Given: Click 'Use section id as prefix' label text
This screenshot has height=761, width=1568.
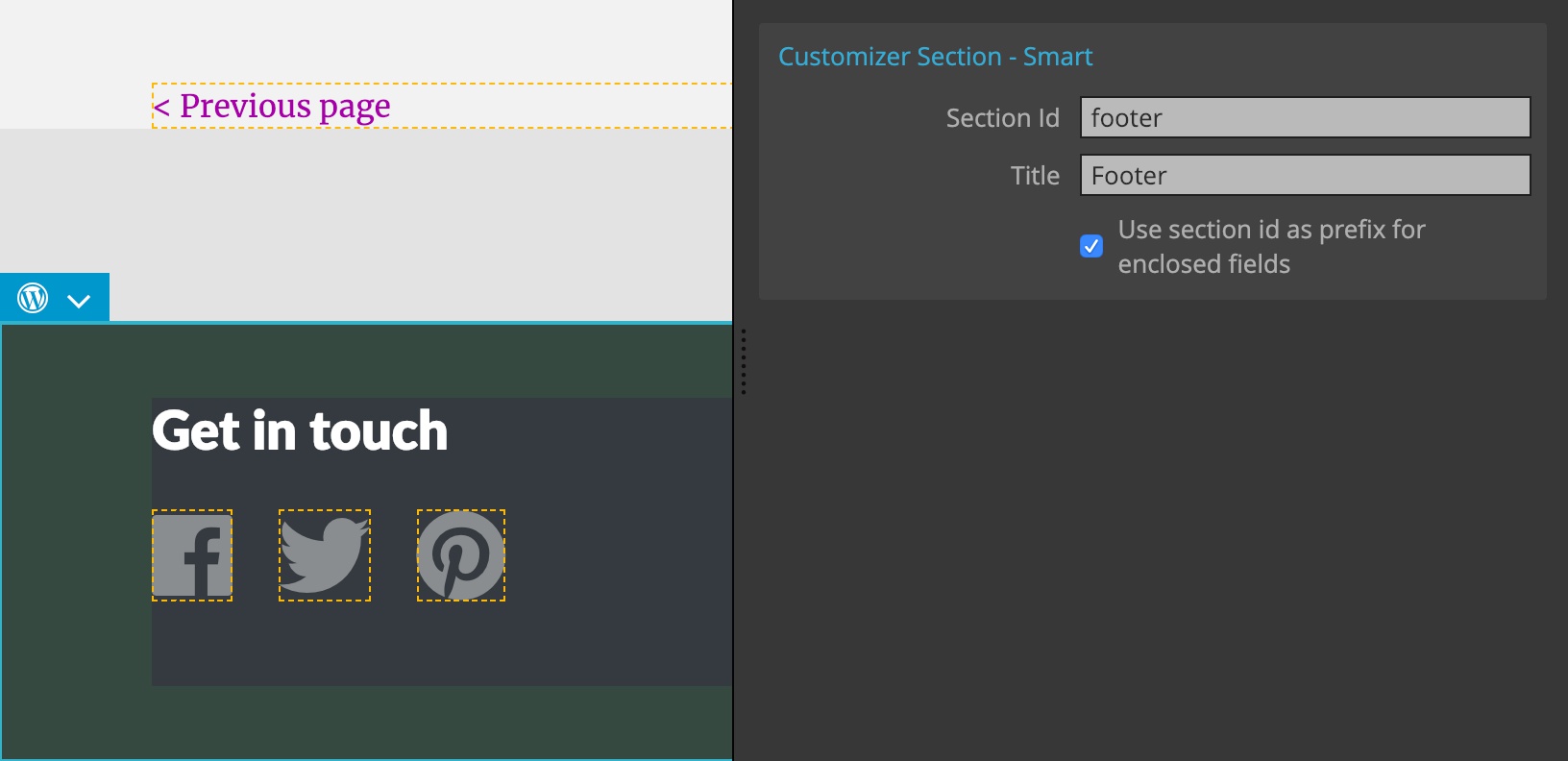Looking at the screenshot, I should (1271, 246).
